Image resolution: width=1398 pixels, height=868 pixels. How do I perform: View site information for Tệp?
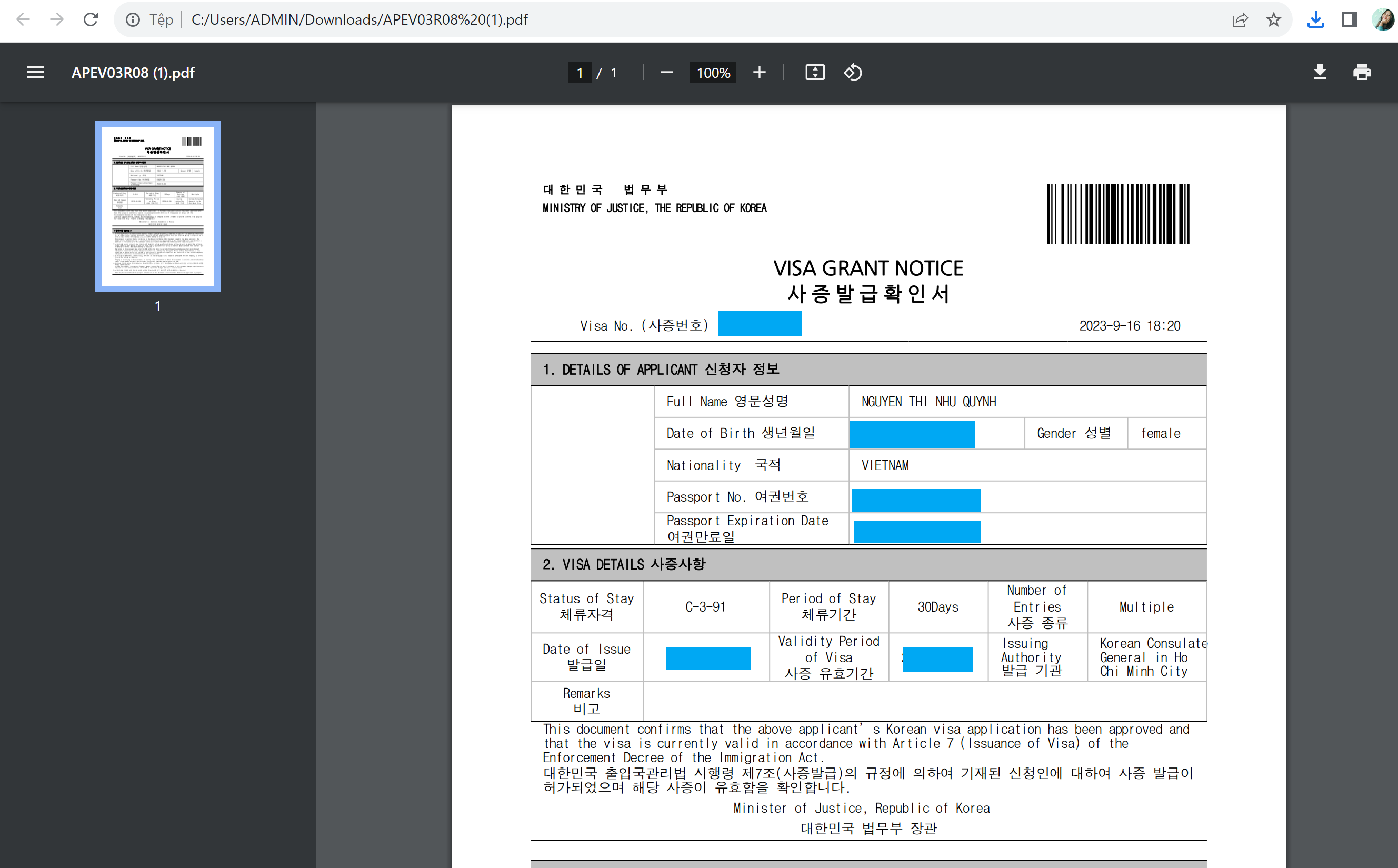point(133,19)
